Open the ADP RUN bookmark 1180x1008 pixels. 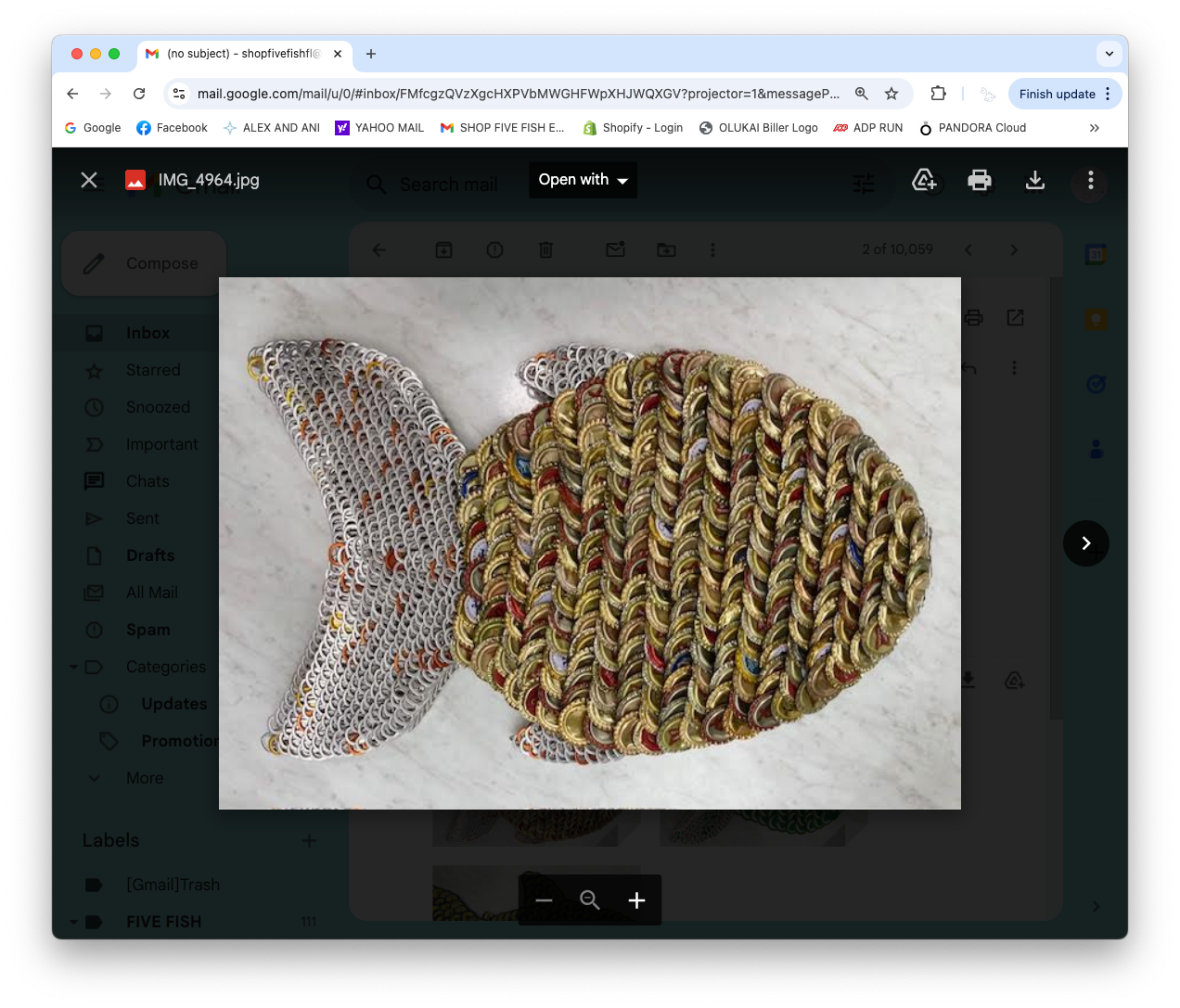(868, 128)
